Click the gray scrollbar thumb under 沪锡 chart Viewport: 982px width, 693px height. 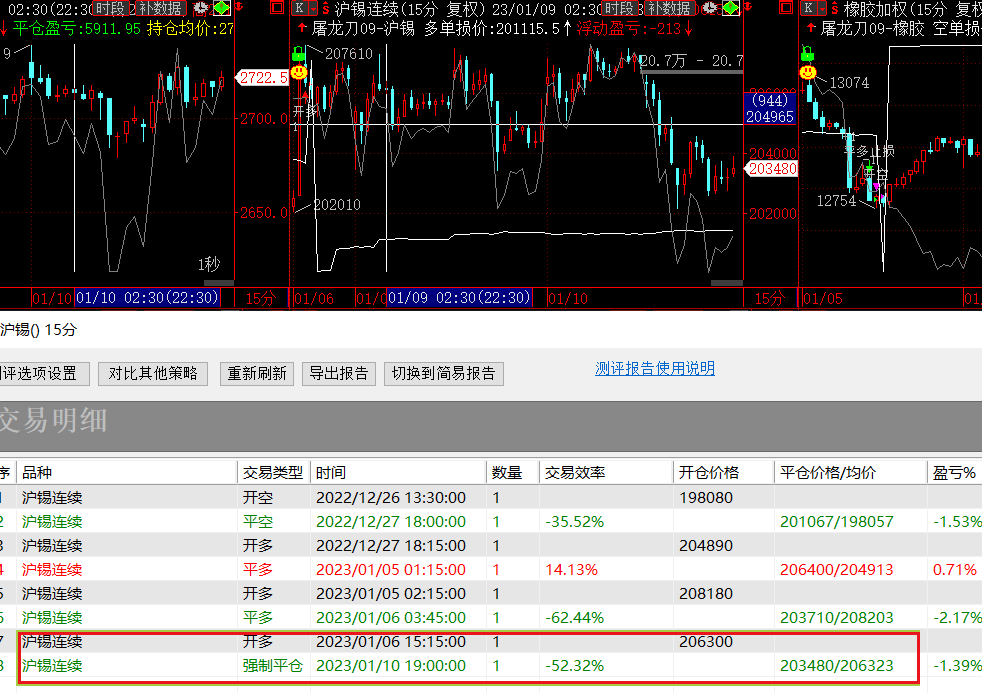726,283
